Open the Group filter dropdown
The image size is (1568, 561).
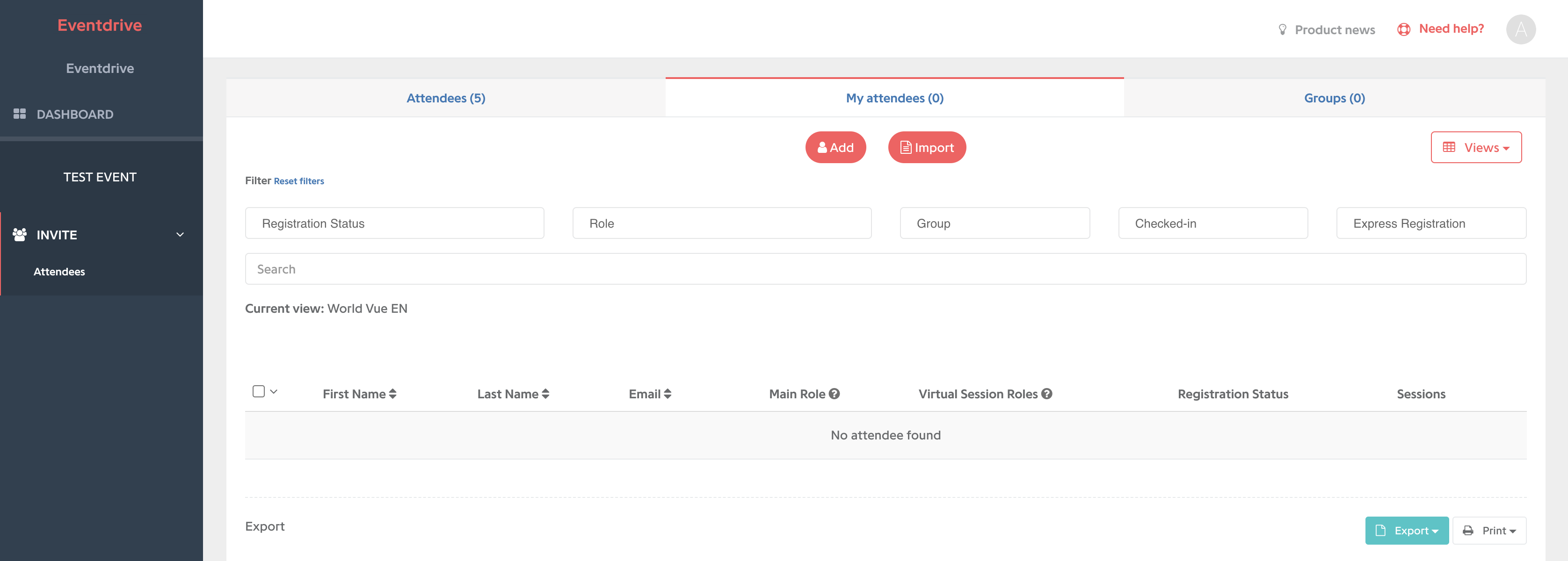[995, 223]
